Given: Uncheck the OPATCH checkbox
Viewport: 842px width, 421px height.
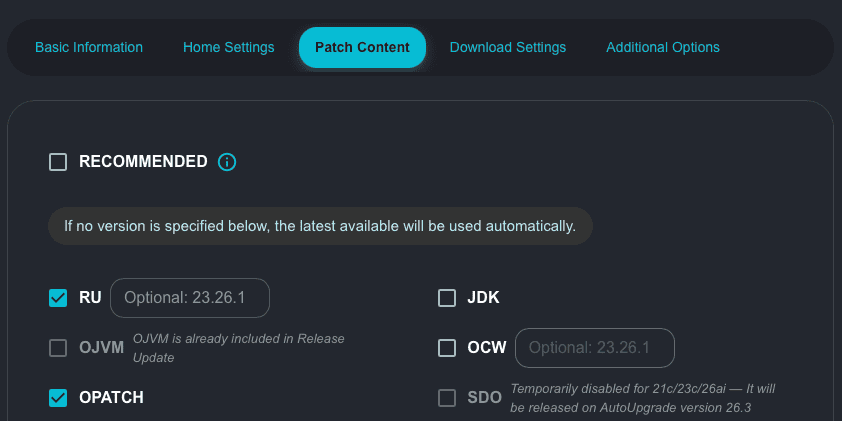Looking at the screenshot, I should [x=58, y=397].
